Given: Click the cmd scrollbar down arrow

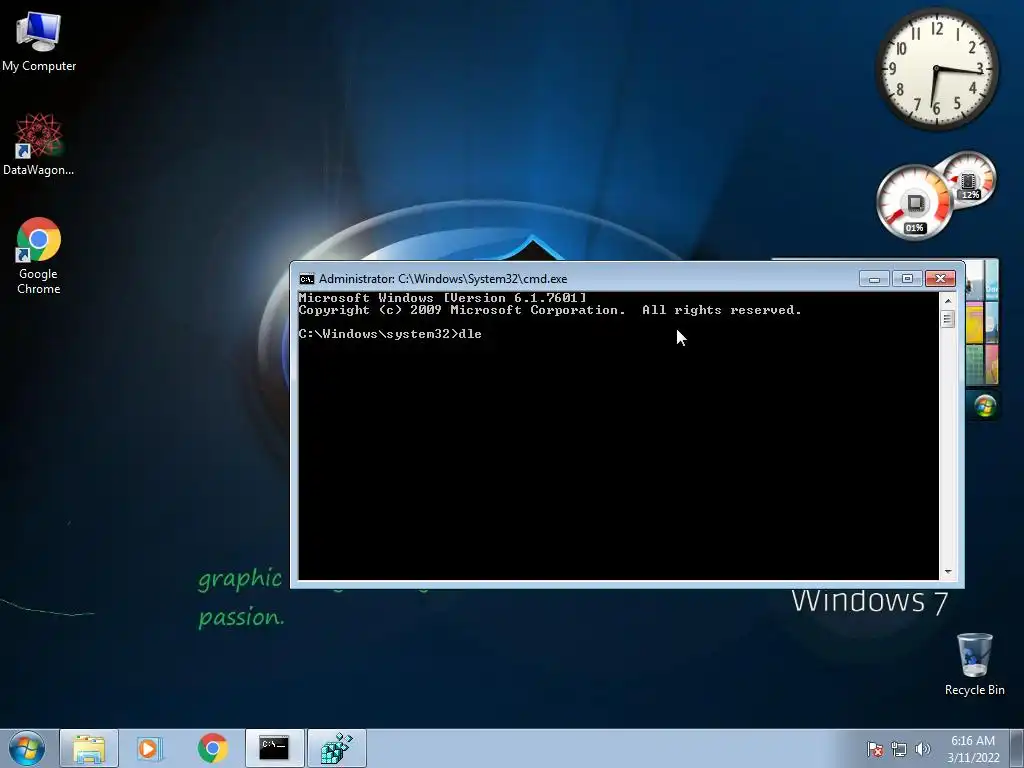Looking at the screenshot, I should click(948, 572).
